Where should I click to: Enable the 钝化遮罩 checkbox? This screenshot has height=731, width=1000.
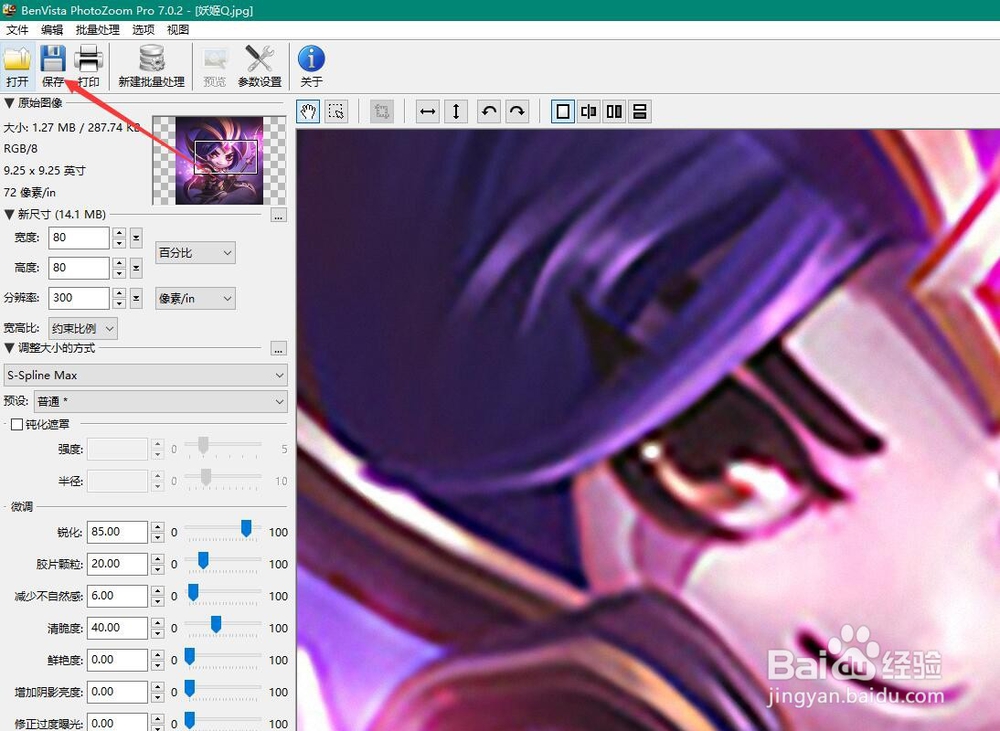point(17,424)
